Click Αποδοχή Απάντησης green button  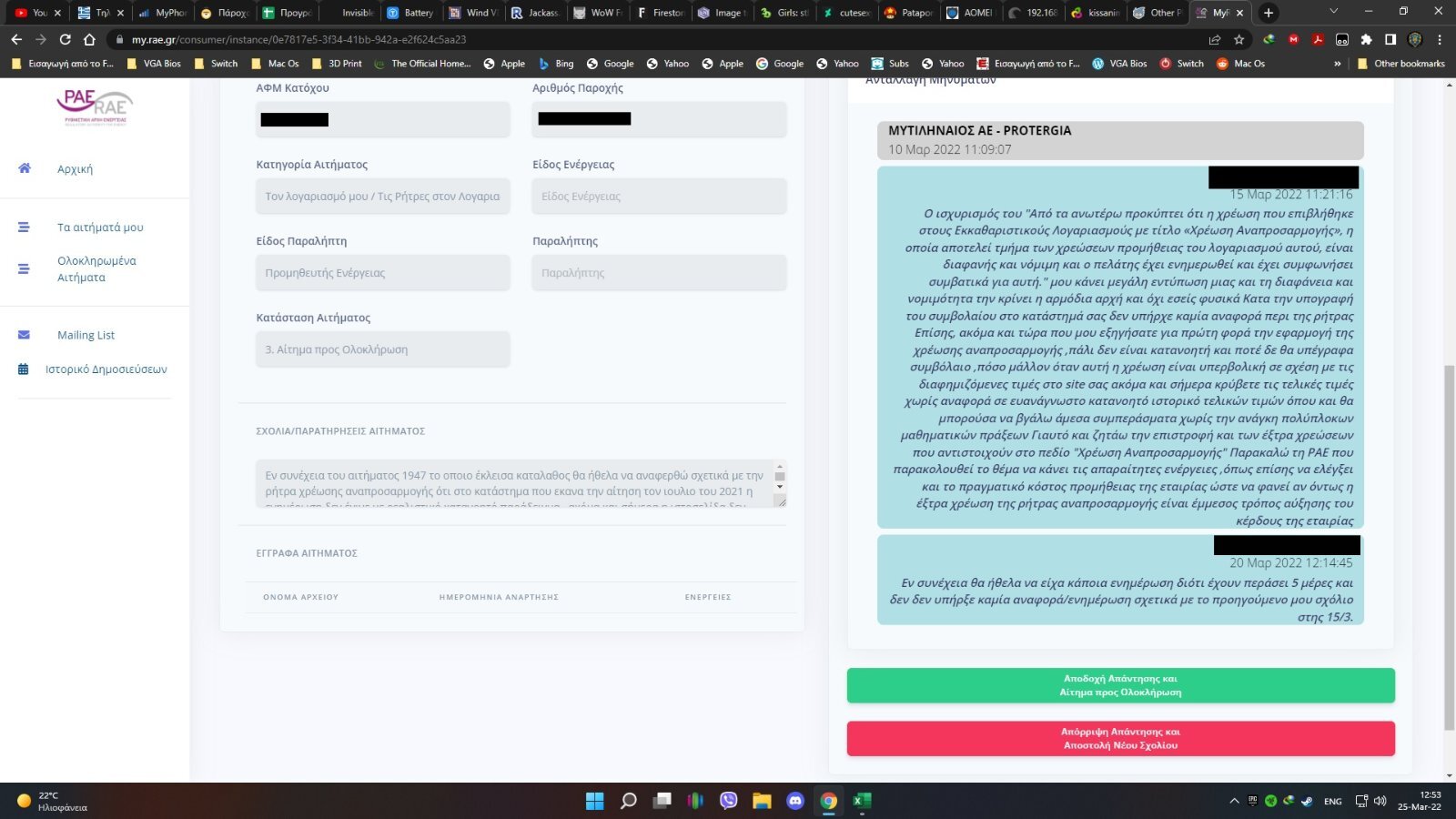click(x=1120, y=685)
